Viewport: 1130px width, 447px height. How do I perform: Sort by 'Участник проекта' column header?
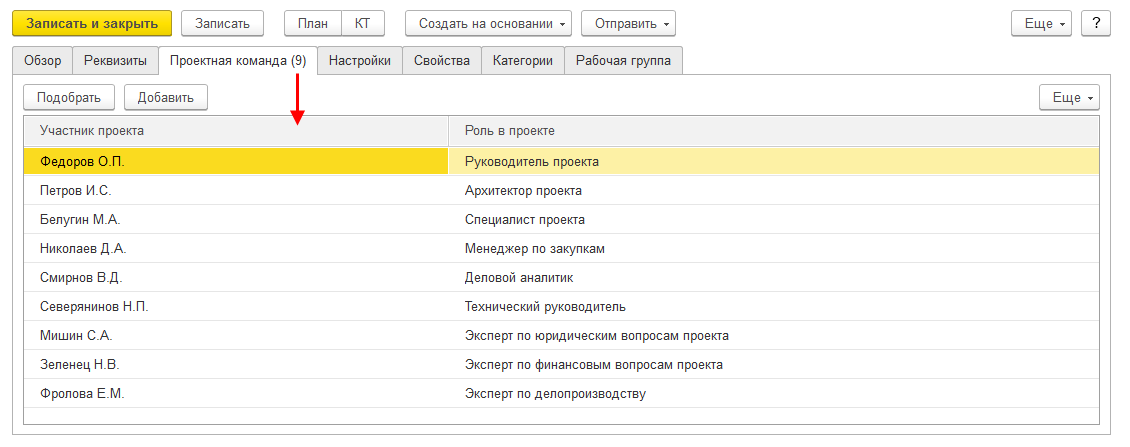[x=235, y=131]
